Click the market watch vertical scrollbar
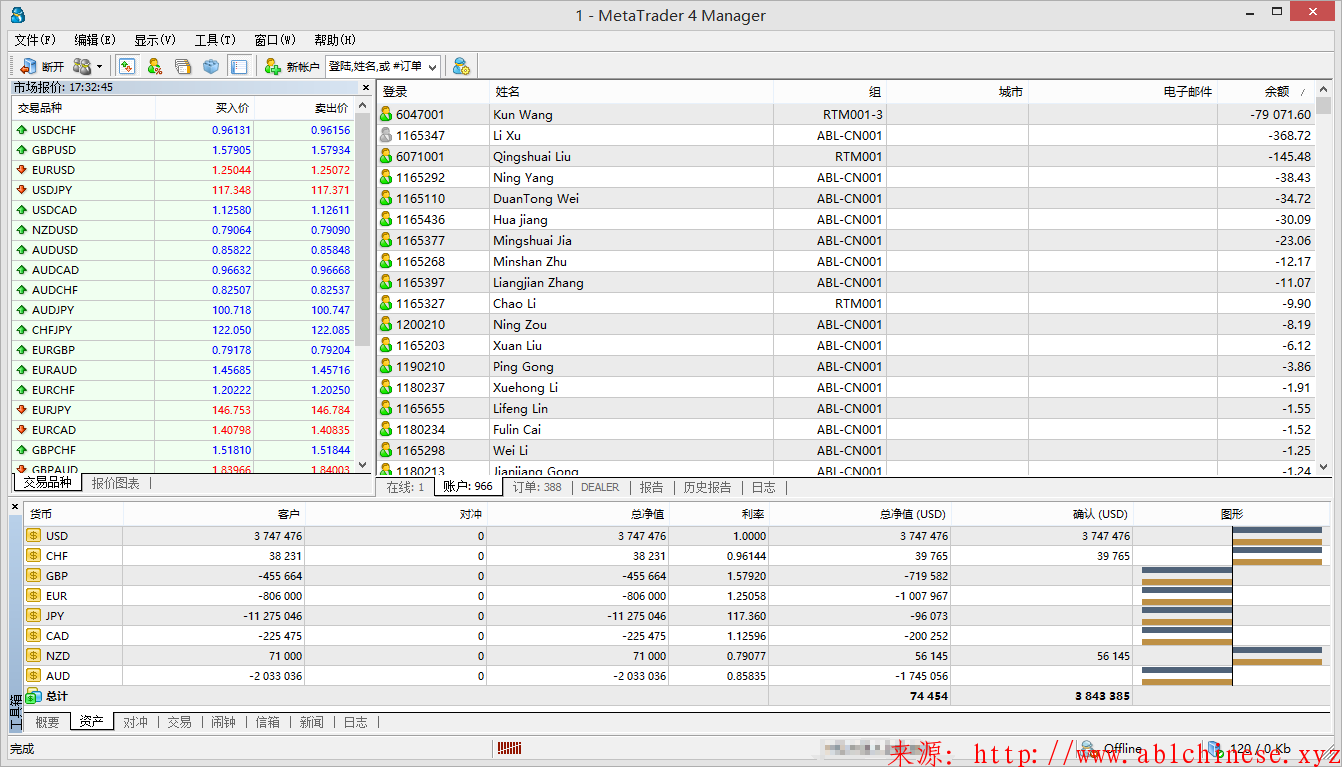1342x767 pixels. tap(363, 285)
